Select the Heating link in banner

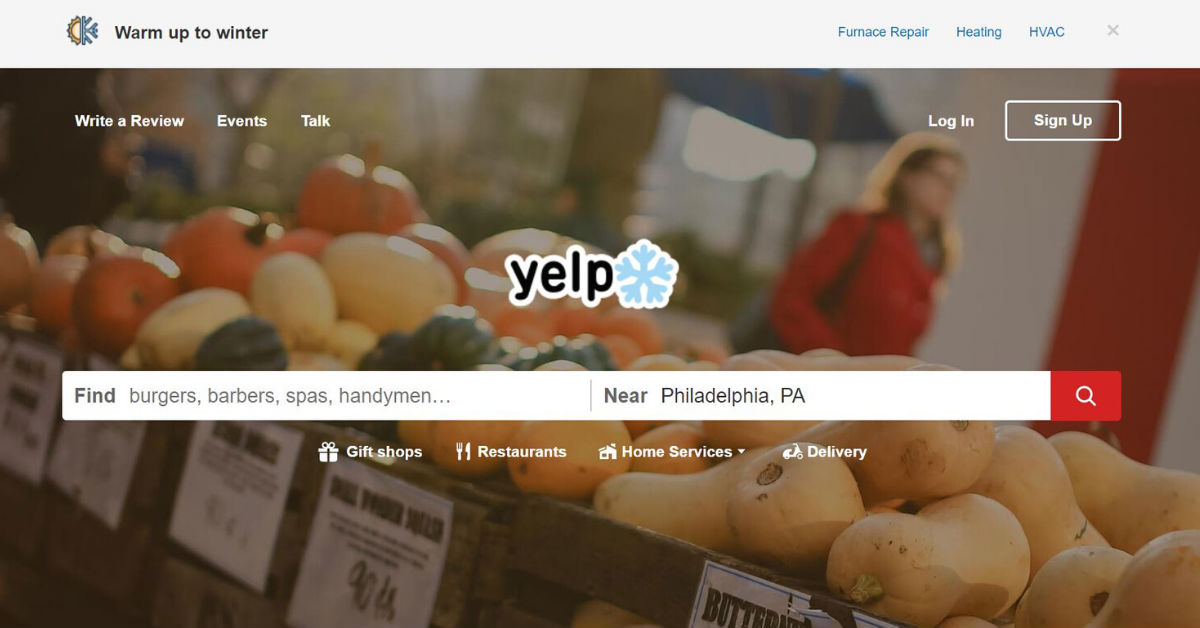pos(979,32)
